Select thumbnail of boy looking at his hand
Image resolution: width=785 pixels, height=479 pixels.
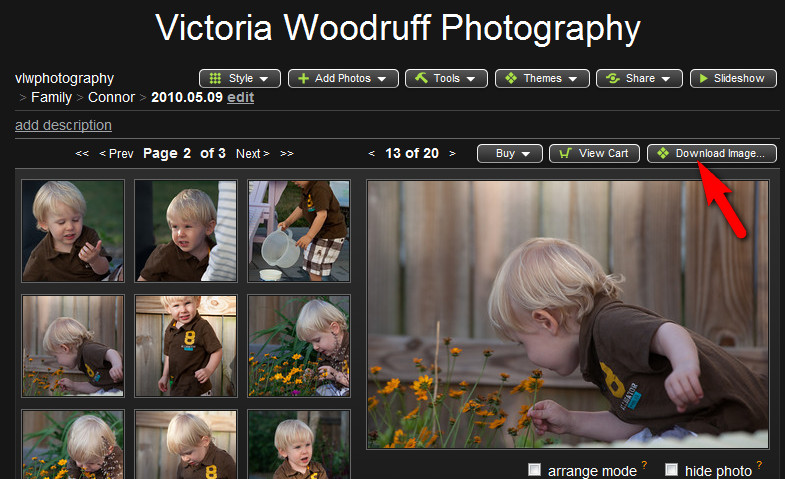pos(73,231)
